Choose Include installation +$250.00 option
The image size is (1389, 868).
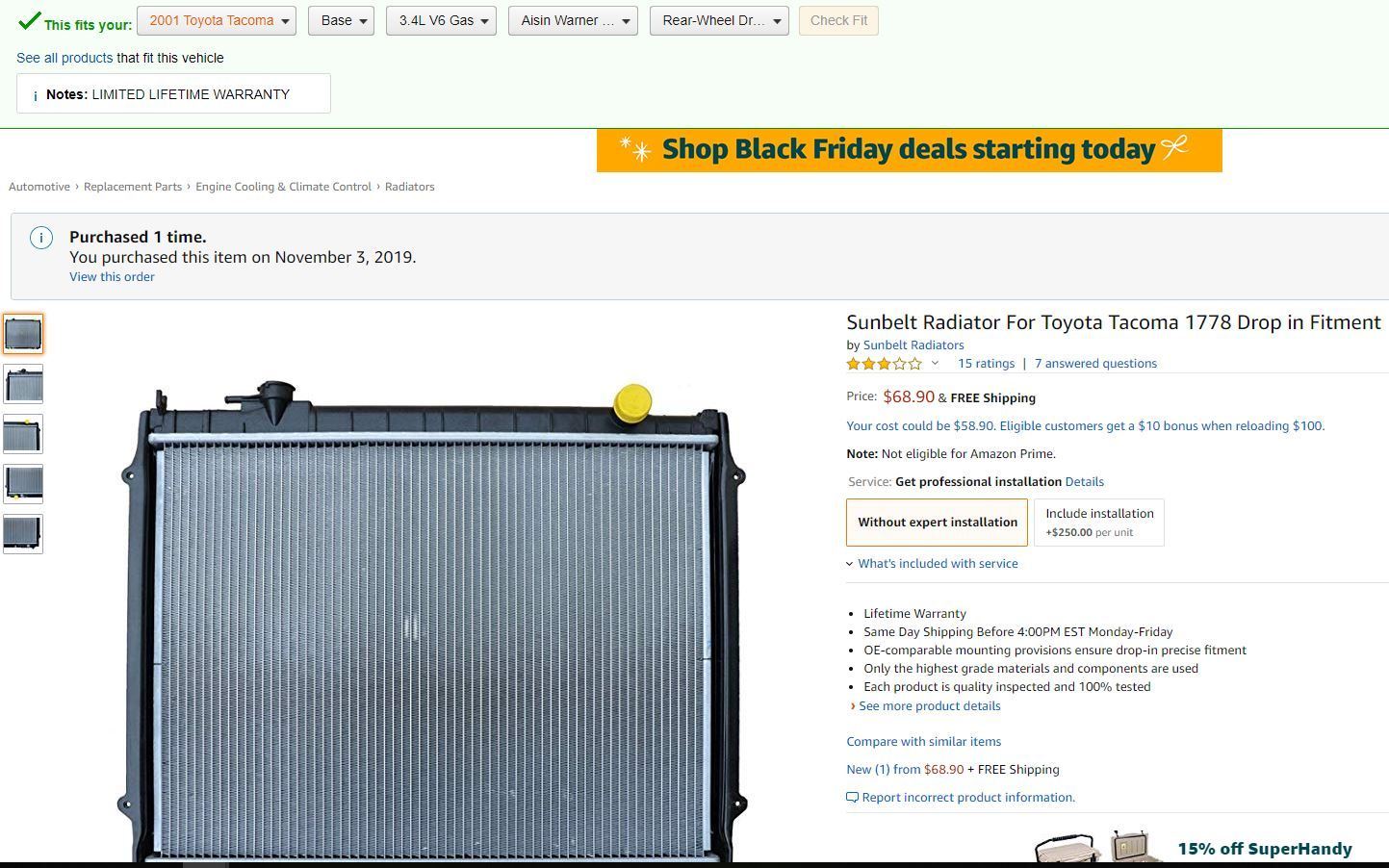click(x=1099, y=523)
